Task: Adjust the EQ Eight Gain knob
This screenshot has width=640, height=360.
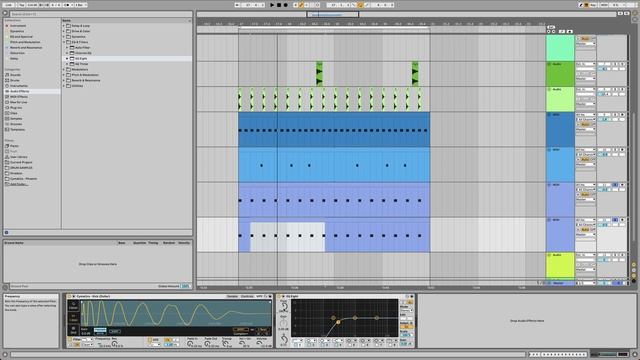Action: pos(283,323)
